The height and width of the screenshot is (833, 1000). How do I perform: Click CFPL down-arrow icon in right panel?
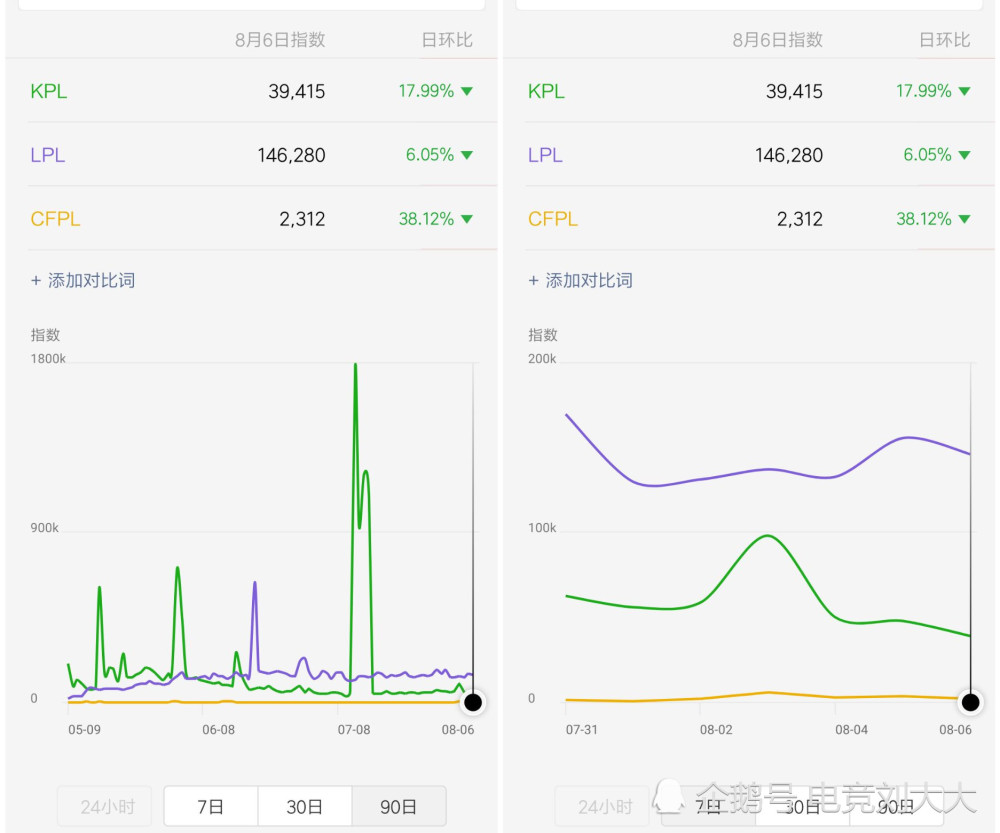point(964,219)
